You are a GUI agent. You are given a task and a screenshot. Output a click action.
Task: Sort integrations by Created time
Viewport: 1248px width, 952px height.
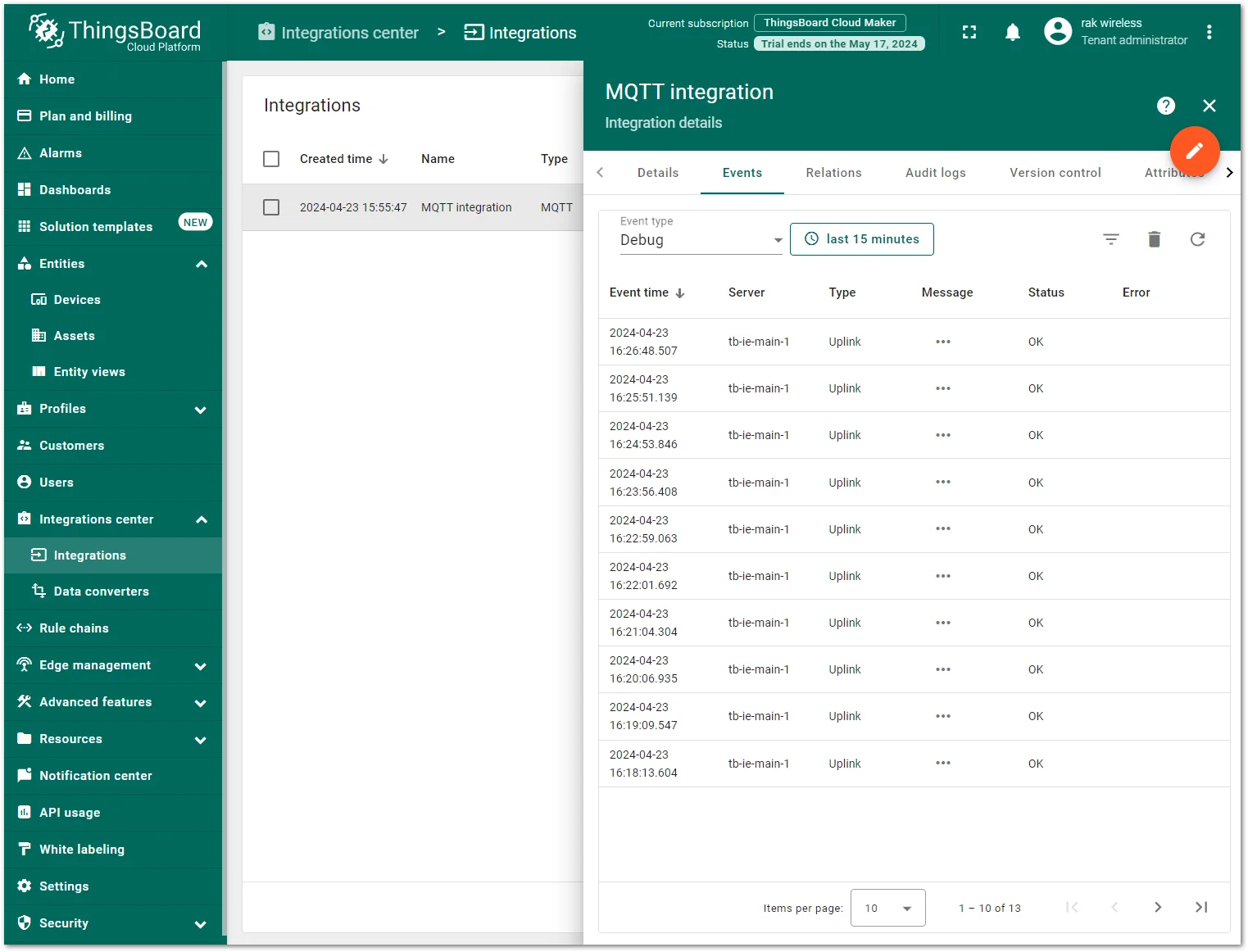pyautogui.click(x=344, y=159)
